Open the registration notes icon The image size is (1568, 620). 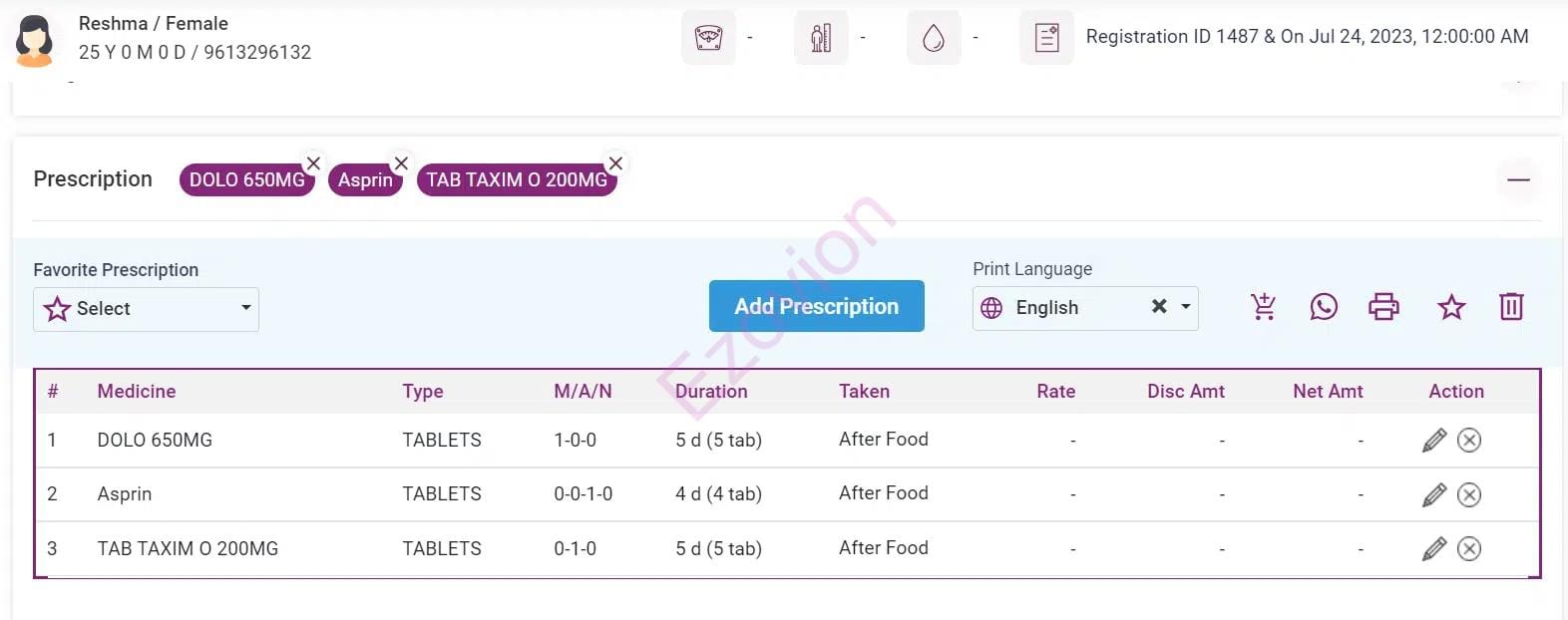click(1046, 38)
